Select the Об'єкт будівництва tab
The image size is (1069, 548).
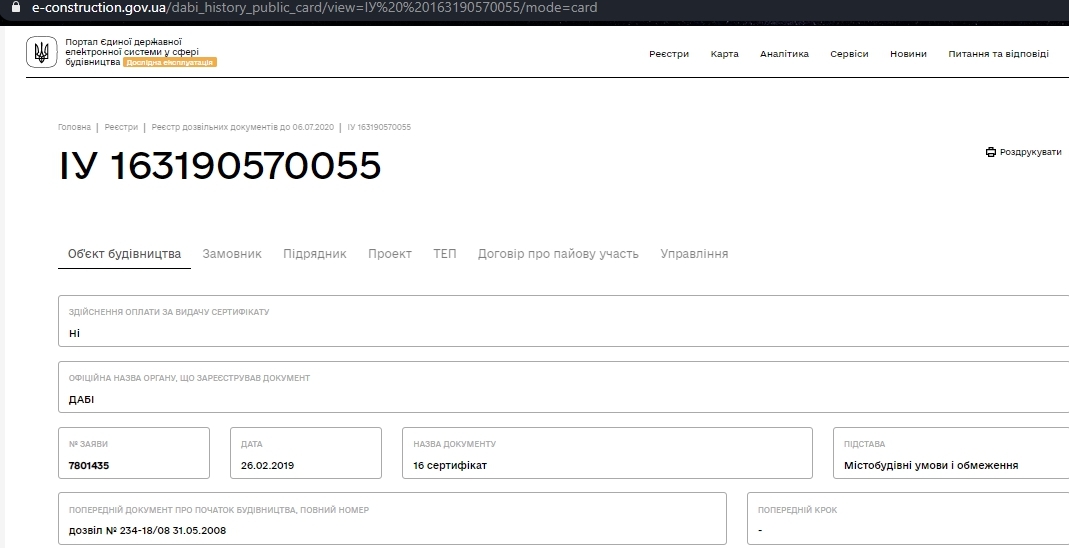pos(124,254)
